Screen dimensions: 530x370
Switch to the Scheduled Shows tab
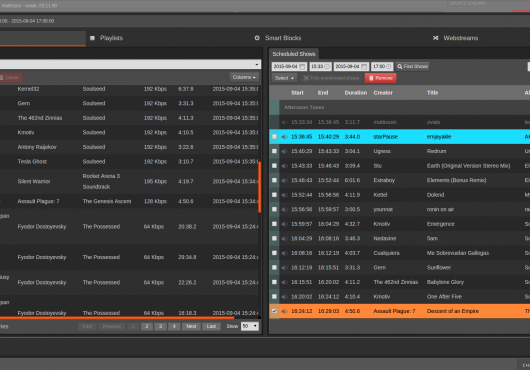[294, 54]
